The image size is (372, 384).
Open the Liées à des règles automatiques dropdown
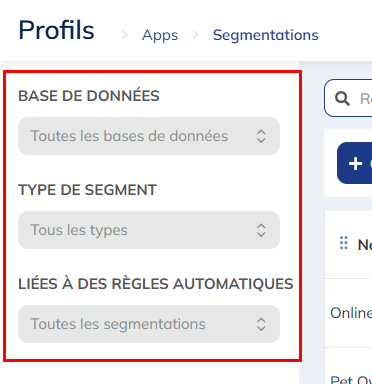149,324
